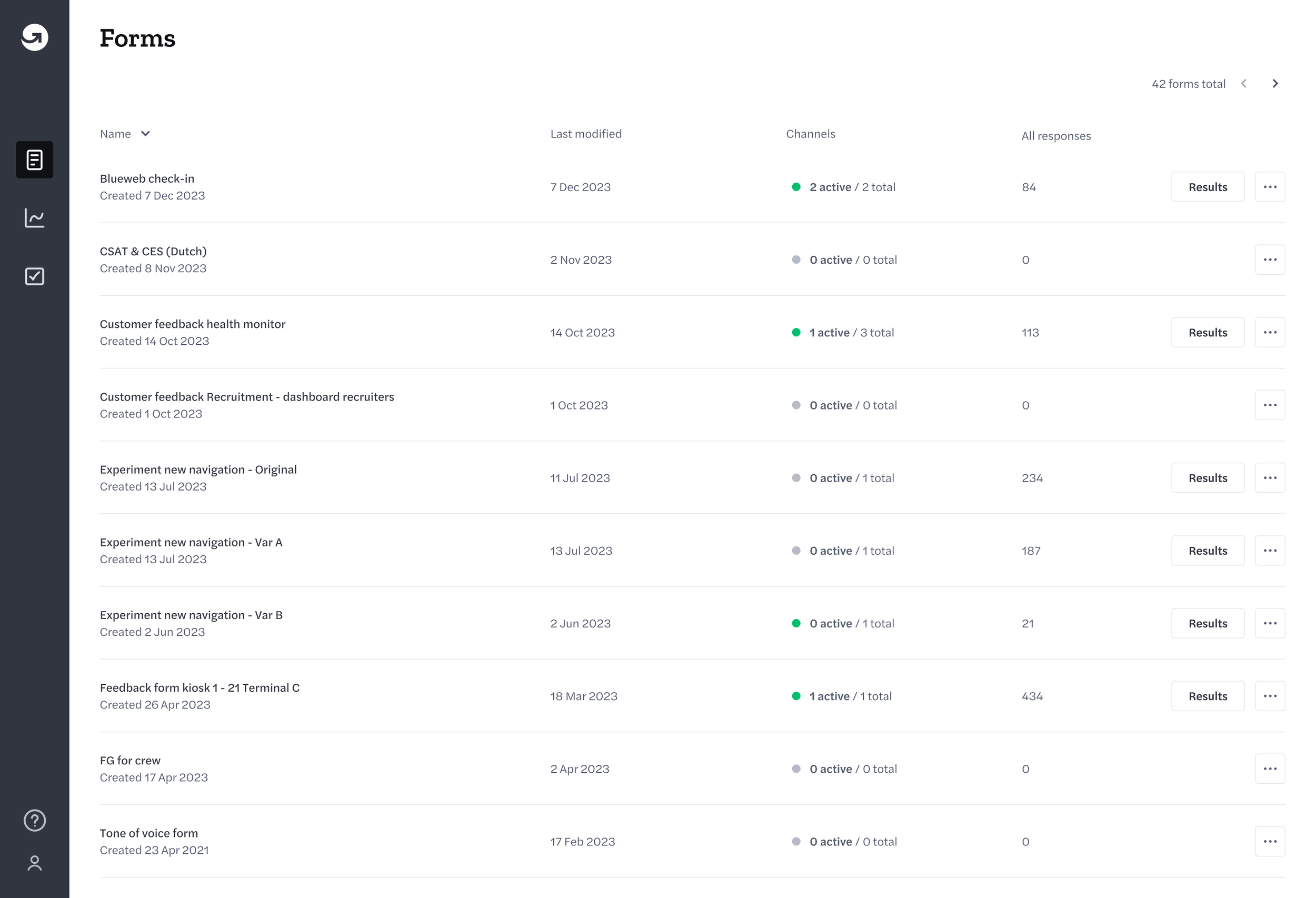The width and height of the screenshot is (1316, 898).
Task: View Results for Blueweb check-in
Action: pyautogui.click(x=1208, y=187)
